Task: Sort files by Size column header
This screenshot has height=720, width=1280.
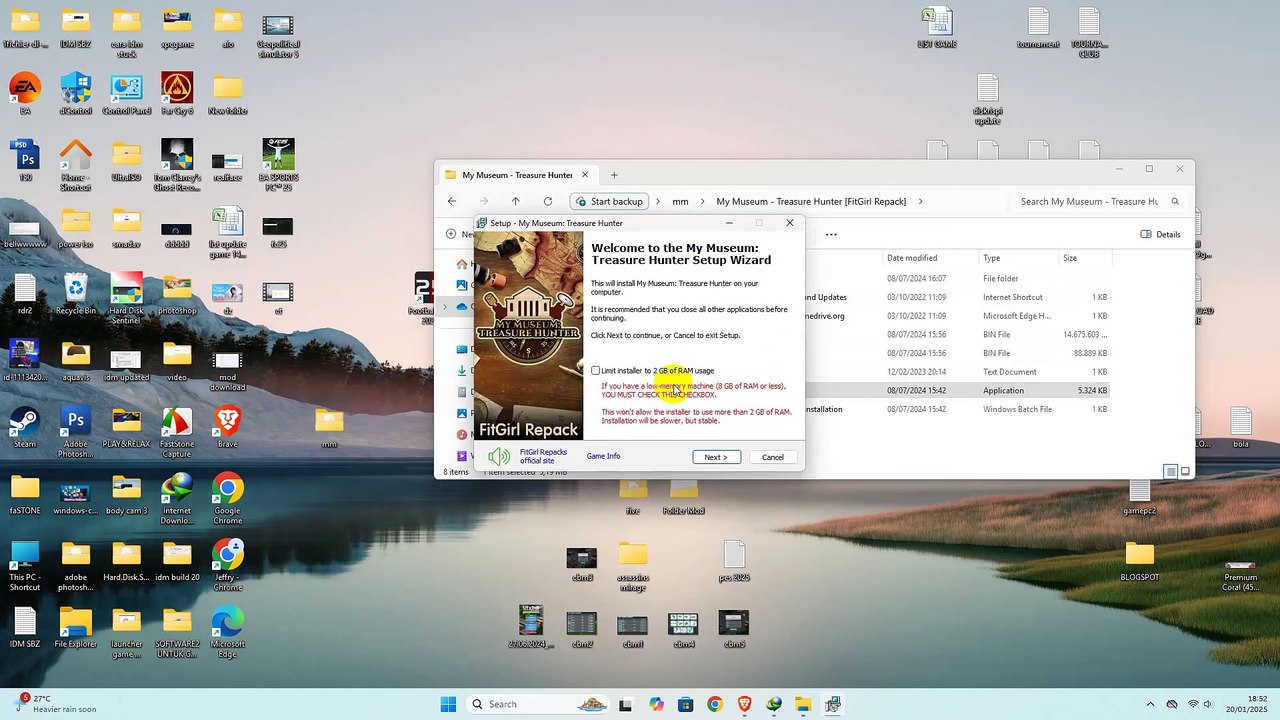Action: tap(1070, 258)
